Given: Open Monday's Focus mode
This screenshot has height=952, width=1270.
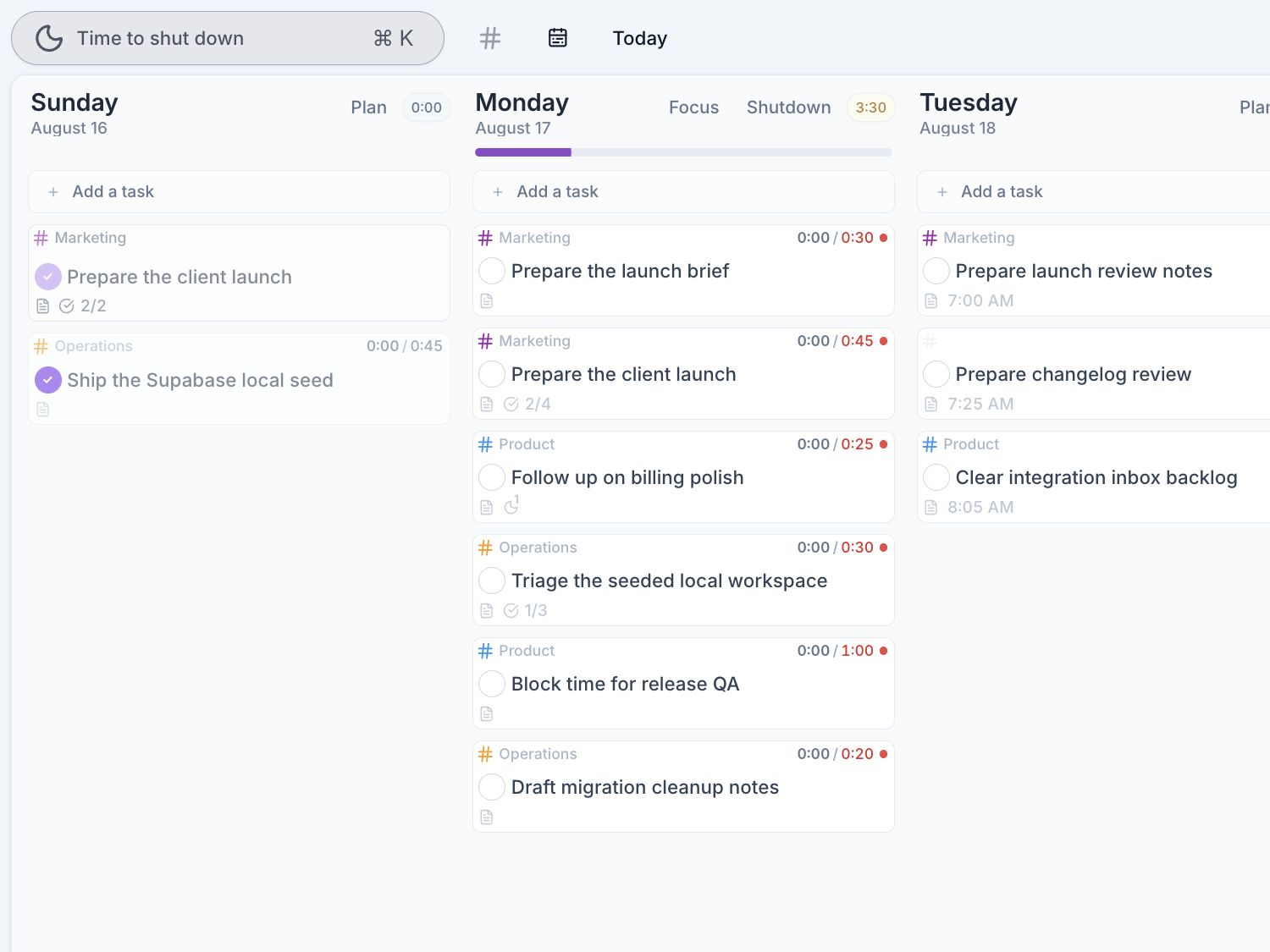Looking at the screenshot, I should tap(693, 107).
